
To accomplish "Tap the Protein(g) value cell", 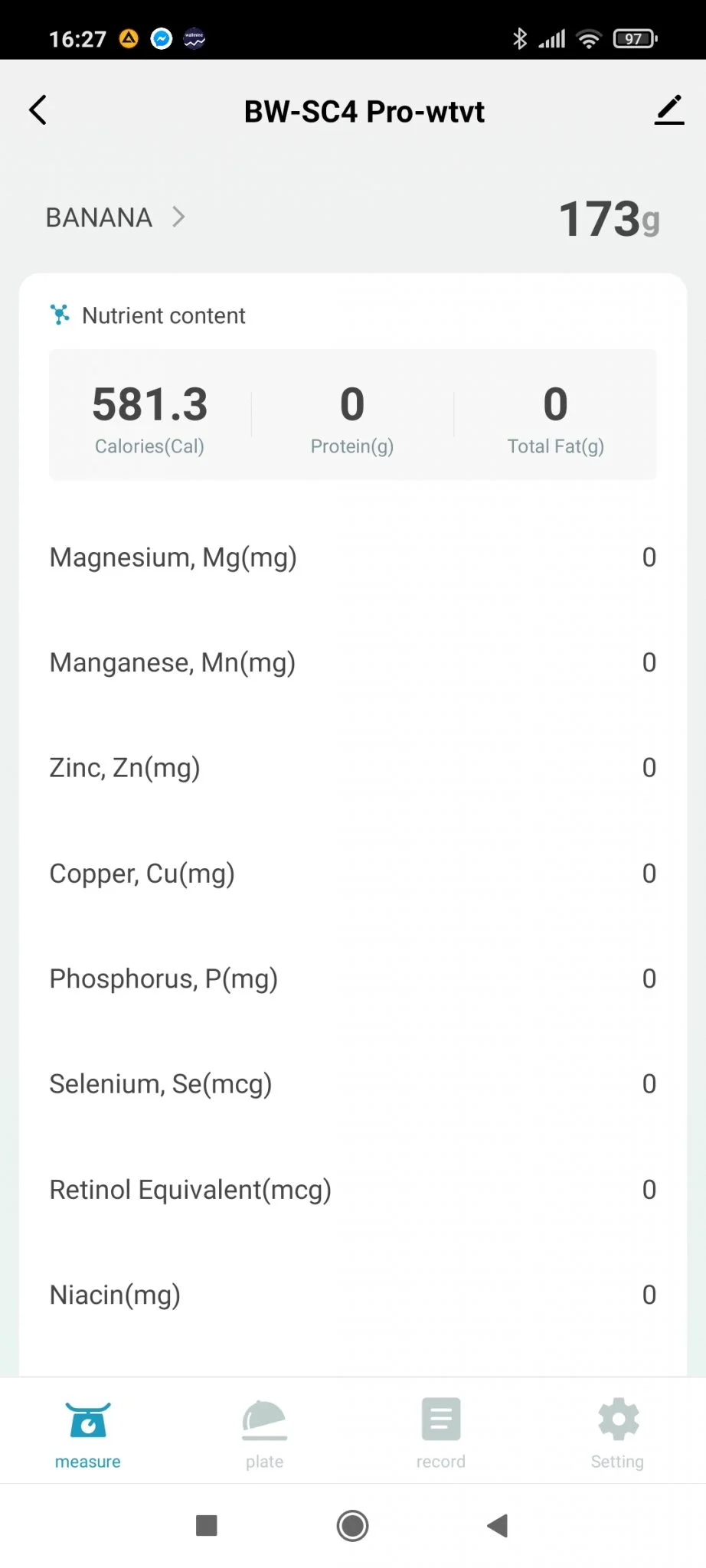I will [x=352, y=417].
